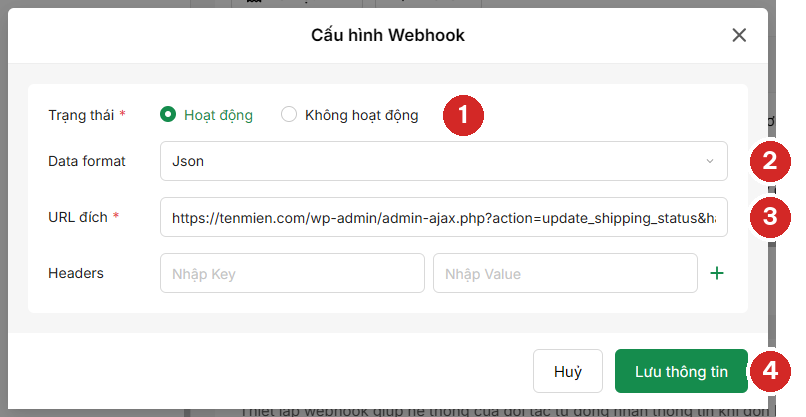The width and height of the screenshot is (806, 417).
Task: Click the URL đích input field
Action: [x=444, y=217]
